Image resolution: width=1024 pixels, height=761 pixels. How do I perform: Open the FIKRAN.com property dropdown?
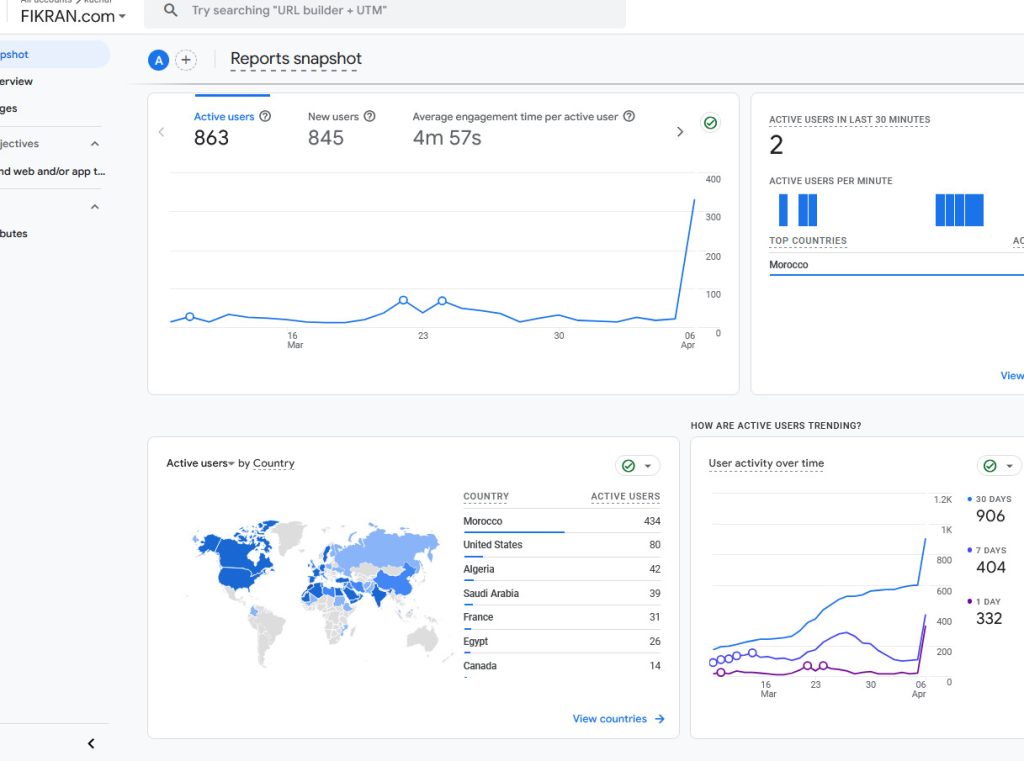tap(72, 16)
